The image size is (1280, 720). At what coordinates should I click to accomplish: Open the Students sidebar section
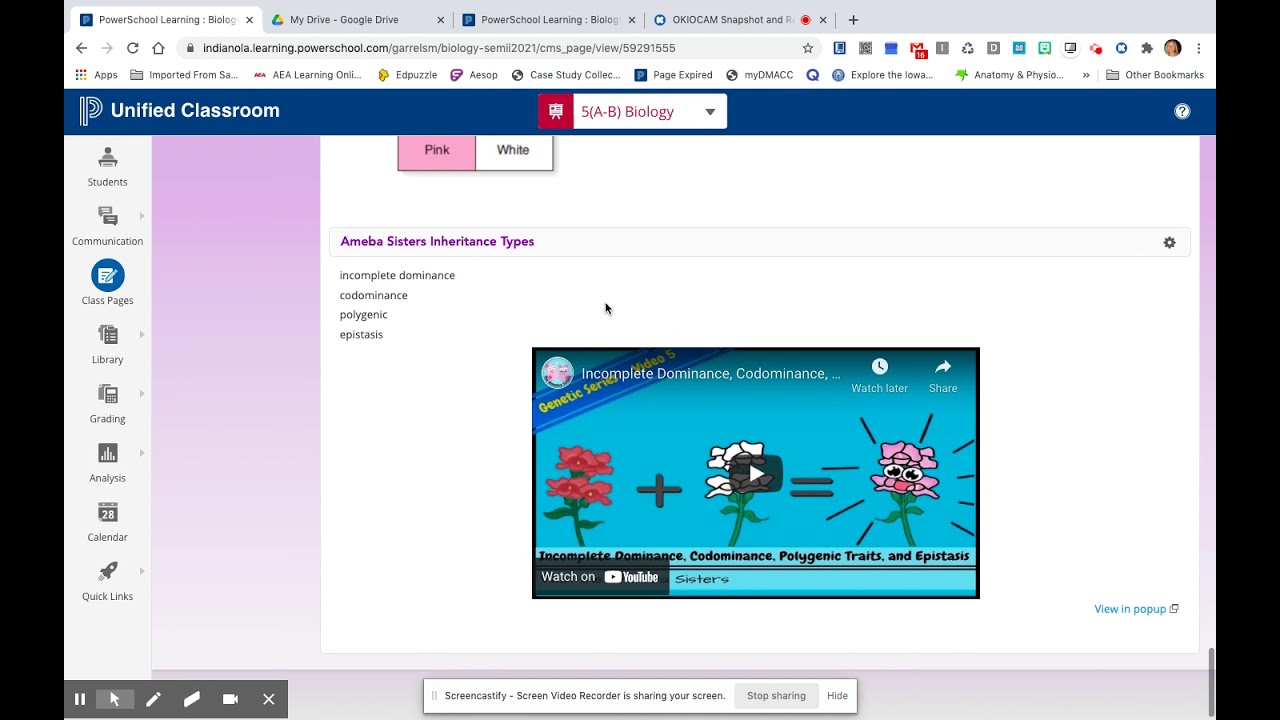pyautogui.click(x=107, y=167)
